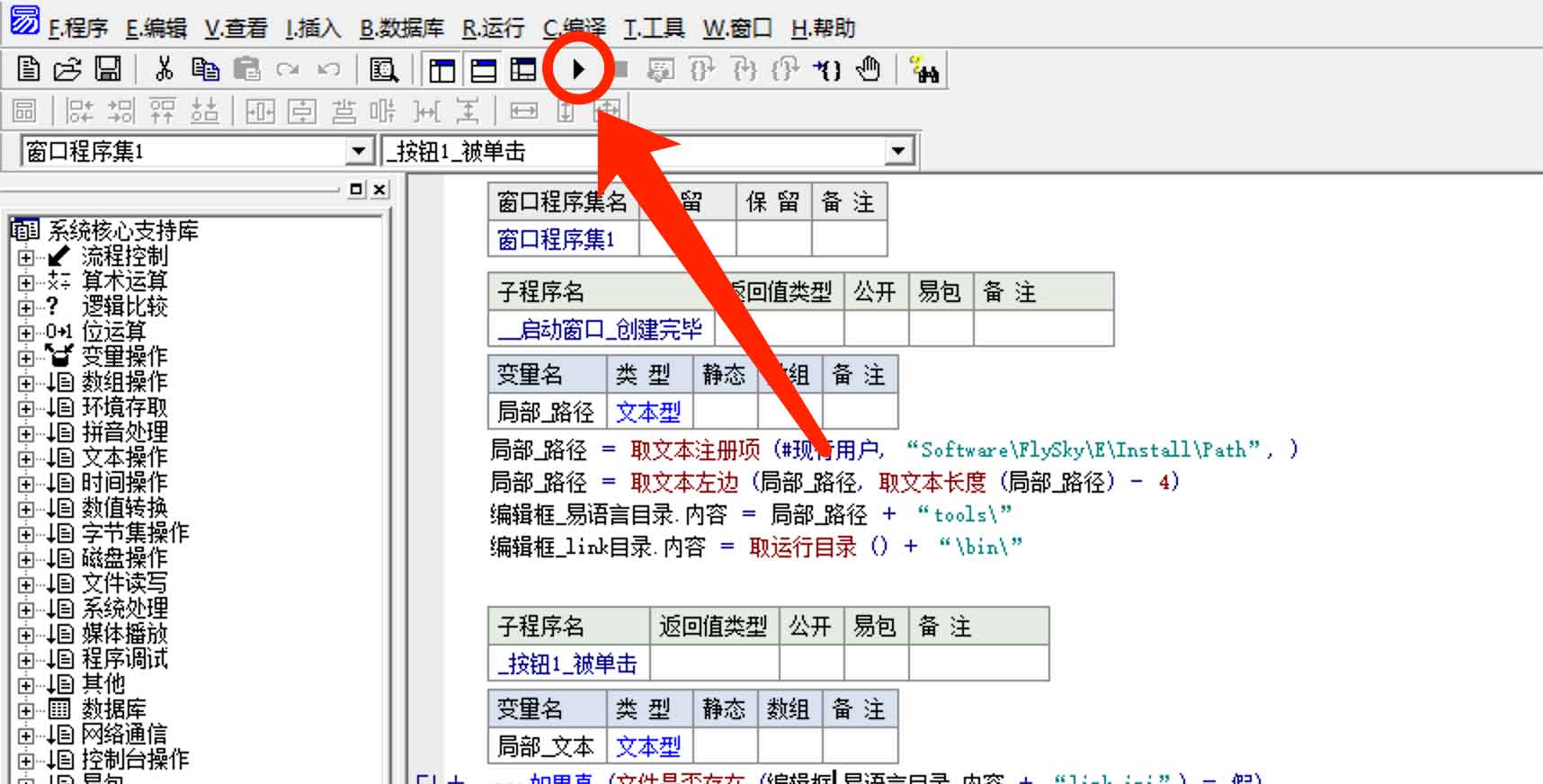Toggle the third panel layout icon
The width and height of the screenshot is (1543, 784).
pos(523,69)
